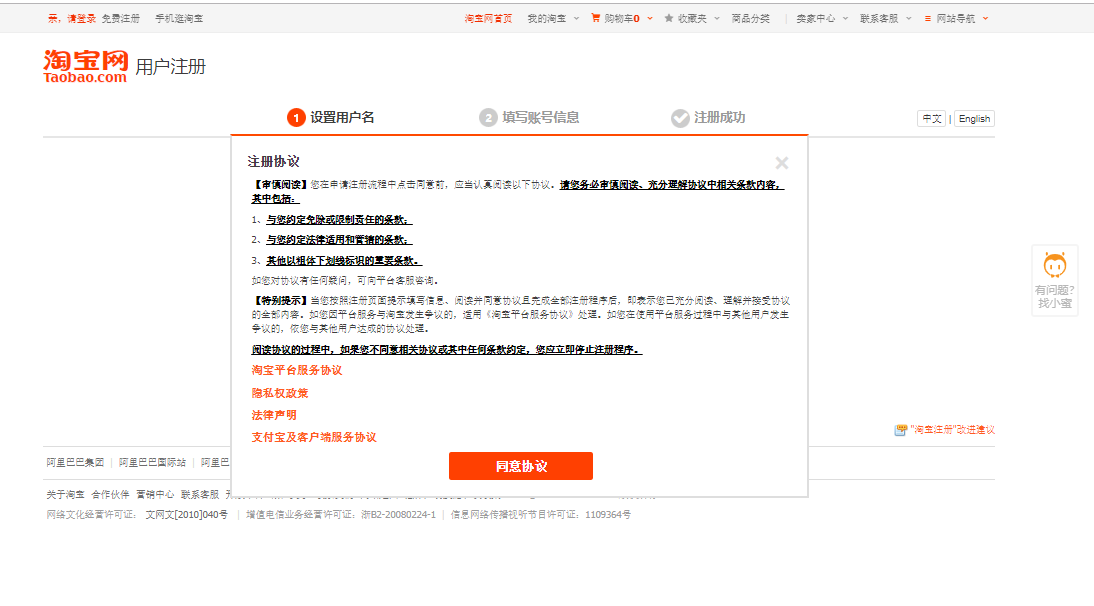Screen dimensions: 1094x606
Task: Click the favorites star icon
Action: pos(668,18)
